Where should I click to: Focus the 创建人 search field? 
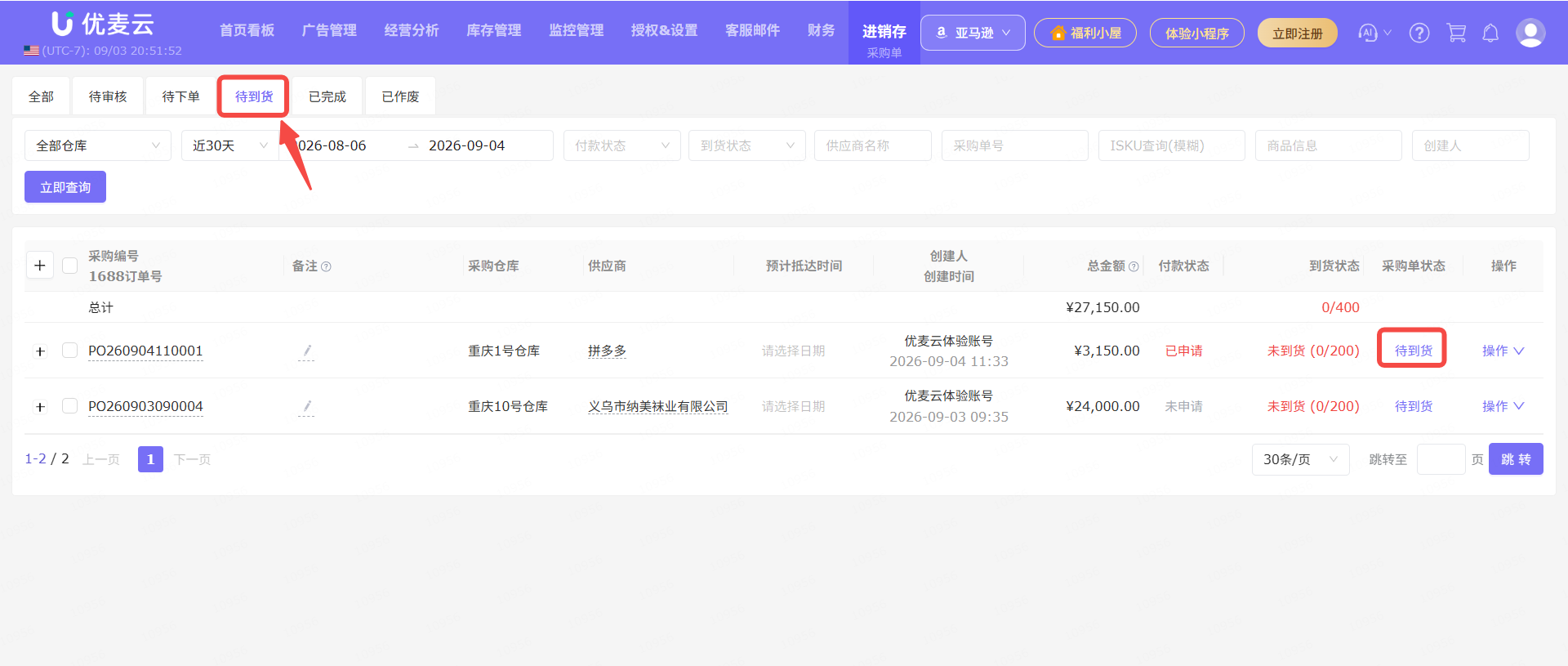(1471, 145)
